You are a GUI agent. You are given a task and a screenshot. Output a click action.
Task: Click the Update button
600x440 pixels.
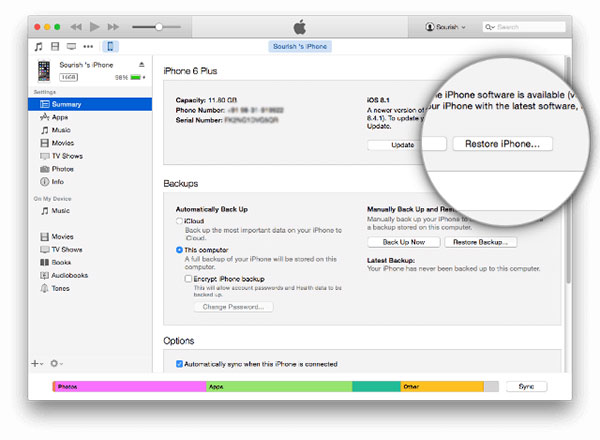403,145
